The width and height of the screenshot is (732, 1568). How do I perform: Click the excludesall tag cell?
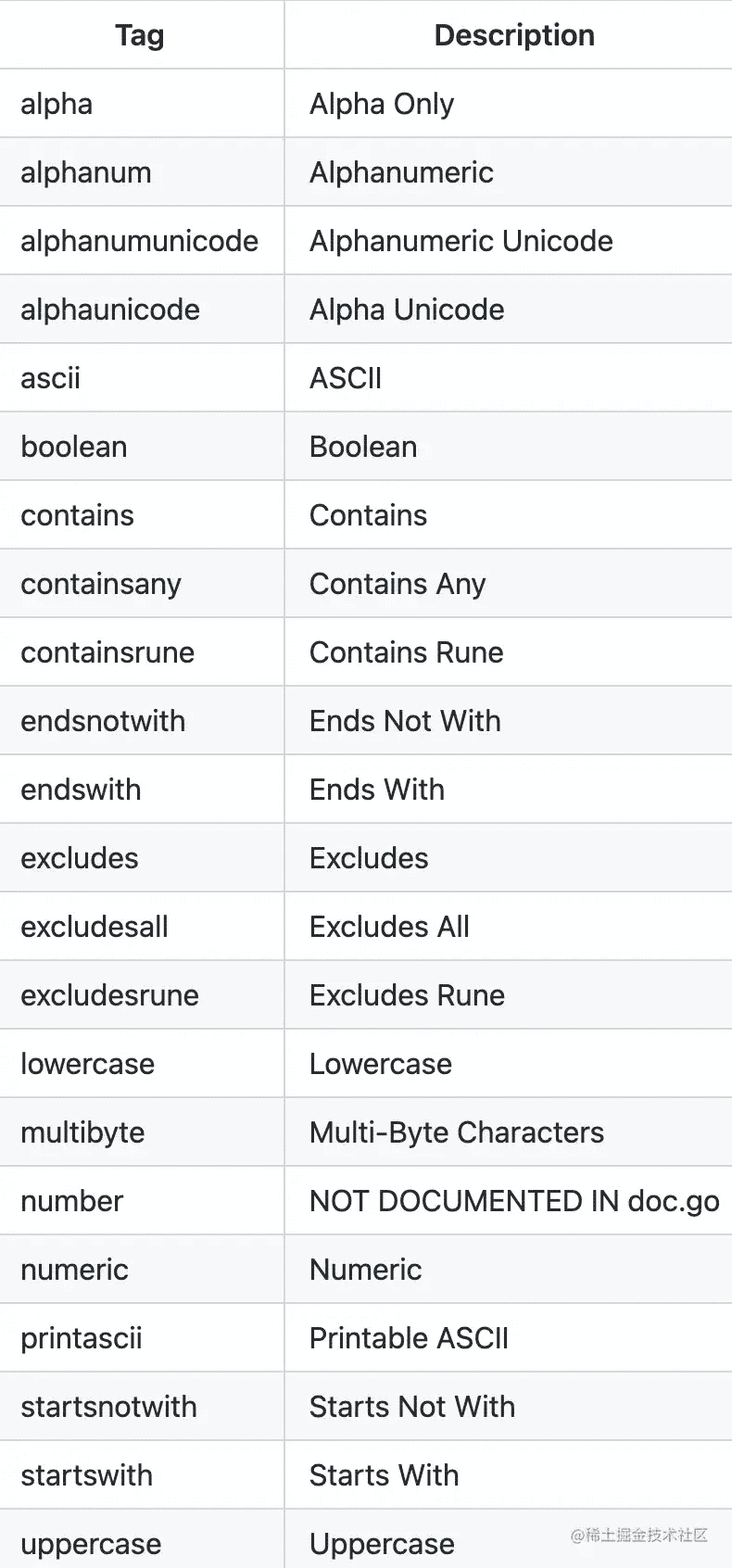(x=95, y=927)
